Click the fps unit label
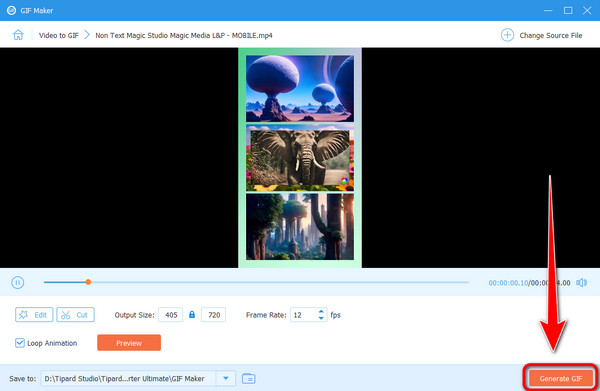Image resolution: width=600 pixels, height=391 pixels. point(336,315)
